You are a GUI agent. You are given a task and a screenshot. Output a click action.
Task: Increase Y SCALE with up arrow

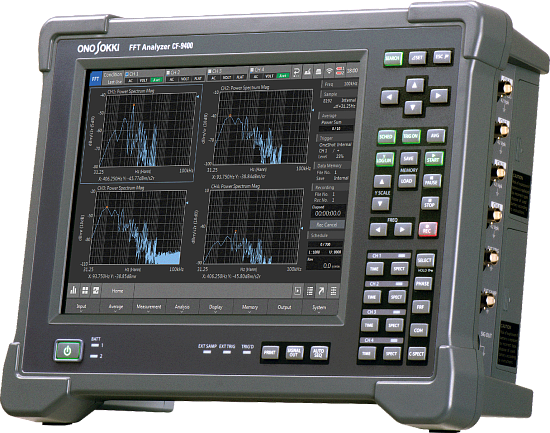pos(382,182)
